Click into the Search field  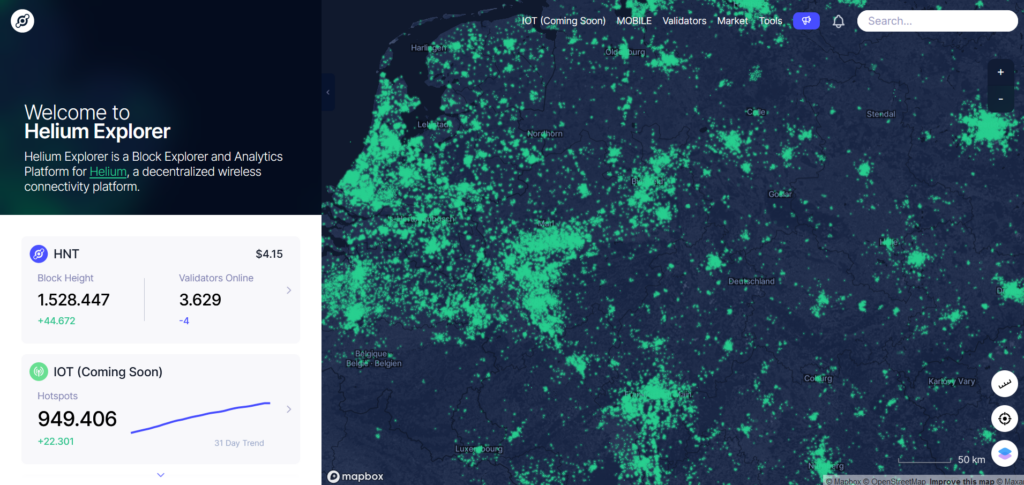(x=937, y=21)
